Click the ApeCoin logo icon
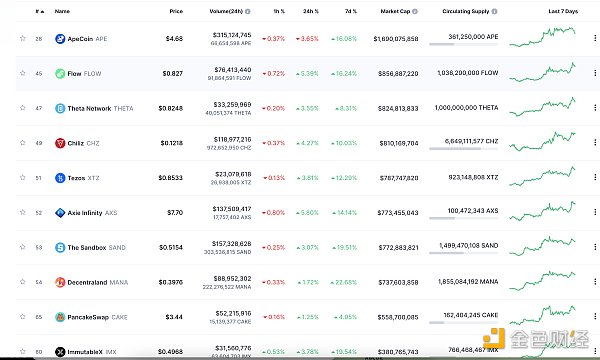The image size is (600, 360). click(60, 39)
